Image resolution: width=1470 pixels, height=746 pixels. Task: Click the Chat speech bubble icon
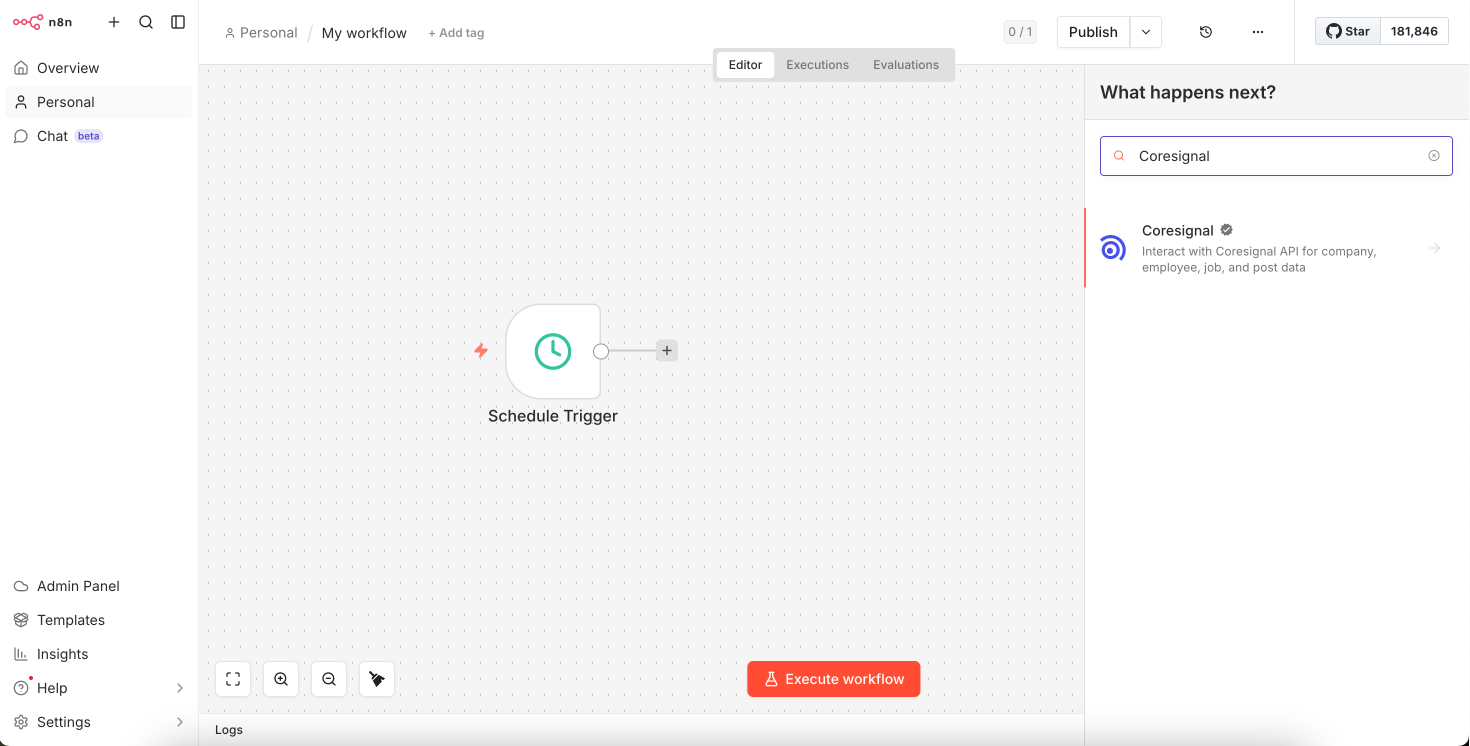point(21,136)
